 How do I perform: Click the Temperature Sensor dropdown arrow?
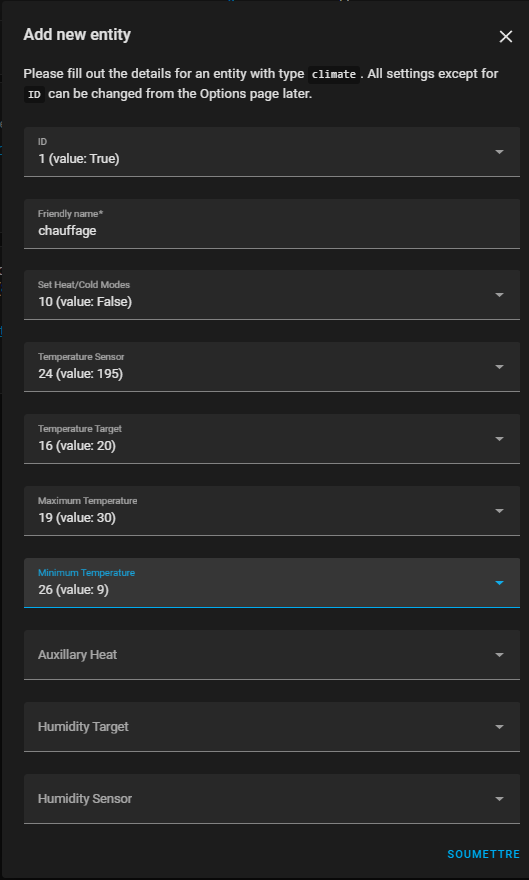[x=499, y=366]
